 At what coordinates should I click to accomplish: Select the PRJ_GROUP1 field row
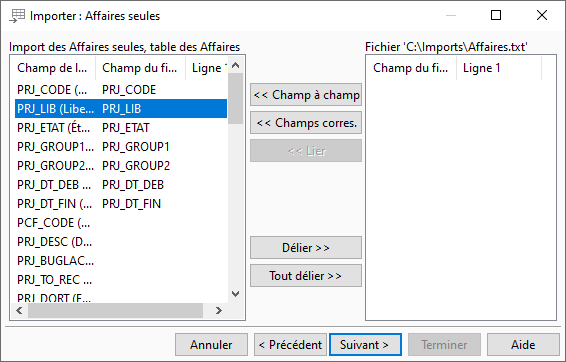coord(121,147)
